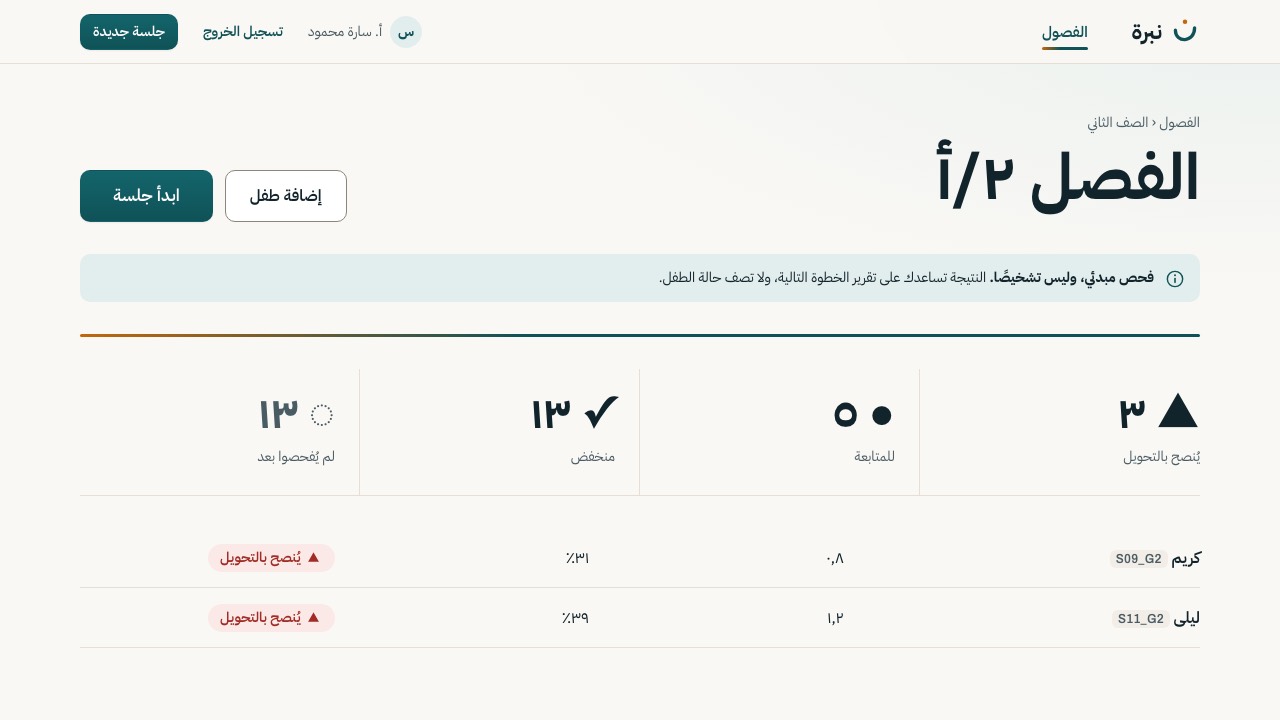This screenshot has height=720, width=1280.
Task: Click كريم's score ٠٫٨
Action: [835, 558]
